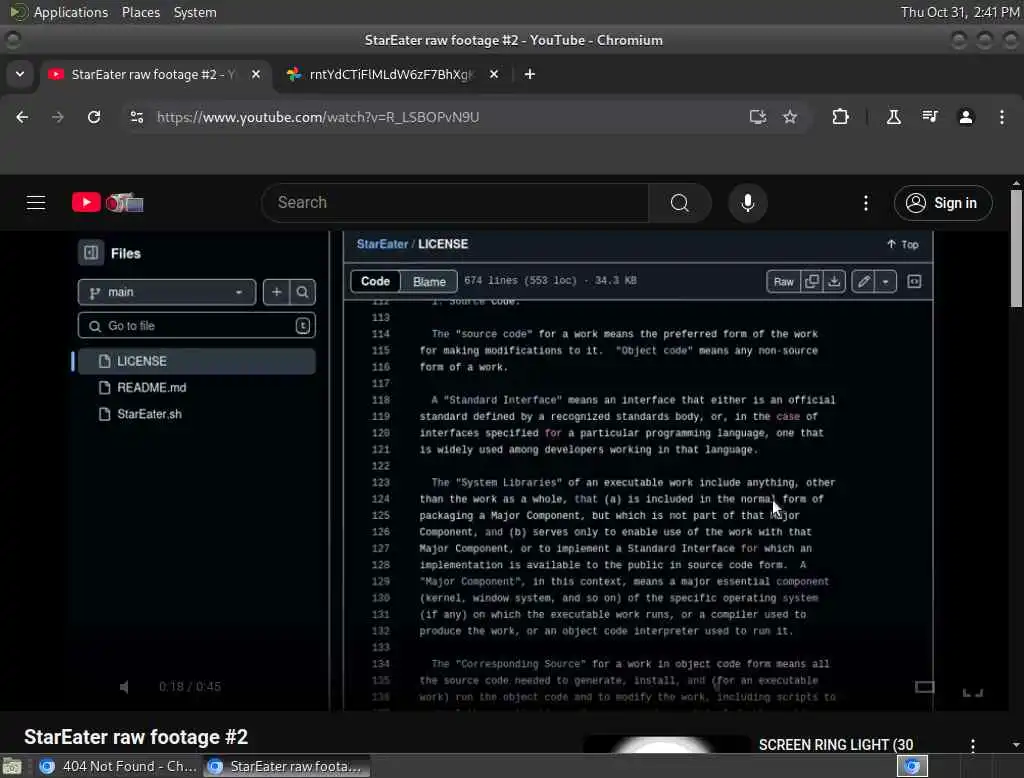The width and height of the screenshot is (1024, 778).
Task: Mute the video with speaker icon
Action: tap(125, 687)
